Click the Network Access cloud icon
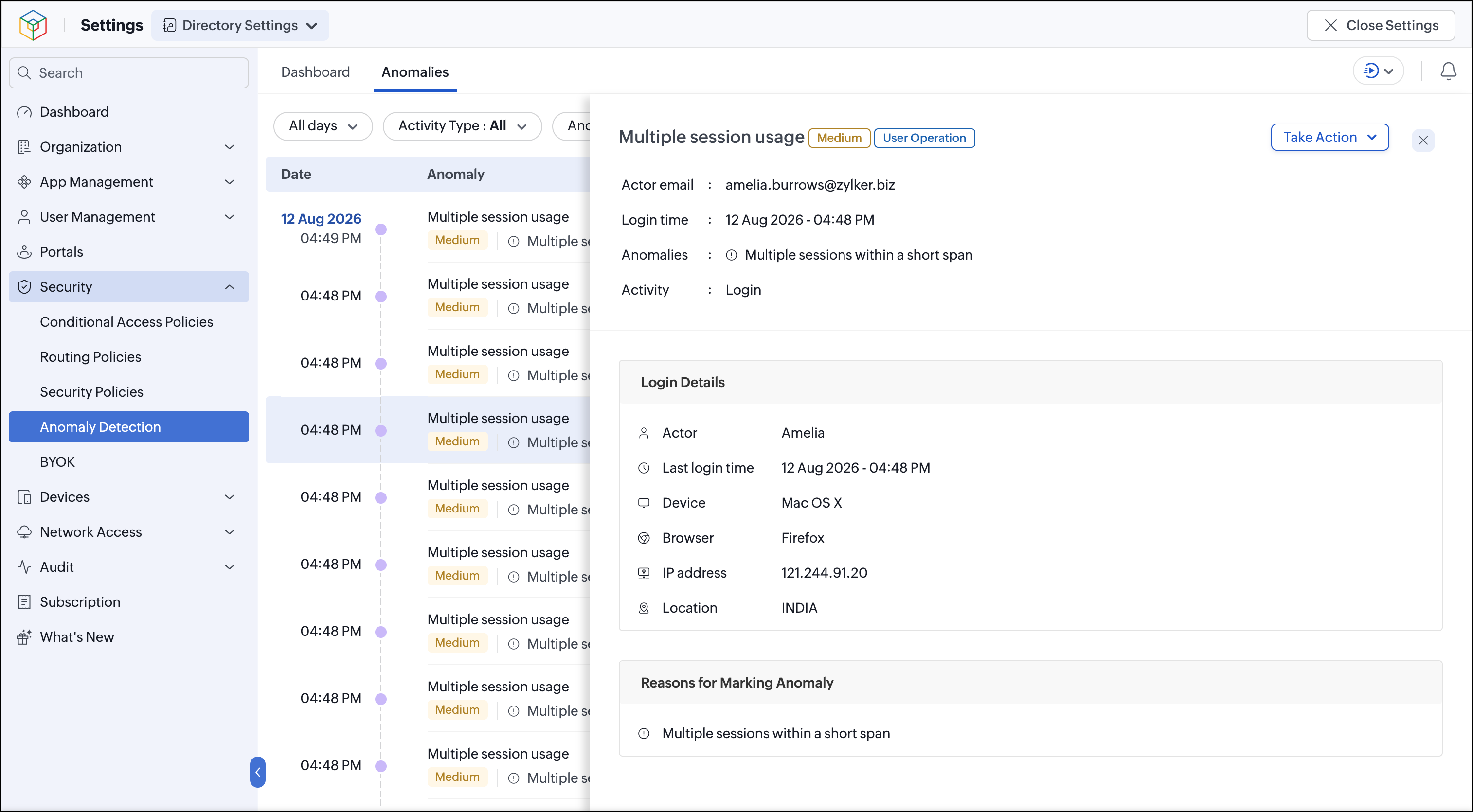Screen dimensions: 1473x812 [24, 532]
